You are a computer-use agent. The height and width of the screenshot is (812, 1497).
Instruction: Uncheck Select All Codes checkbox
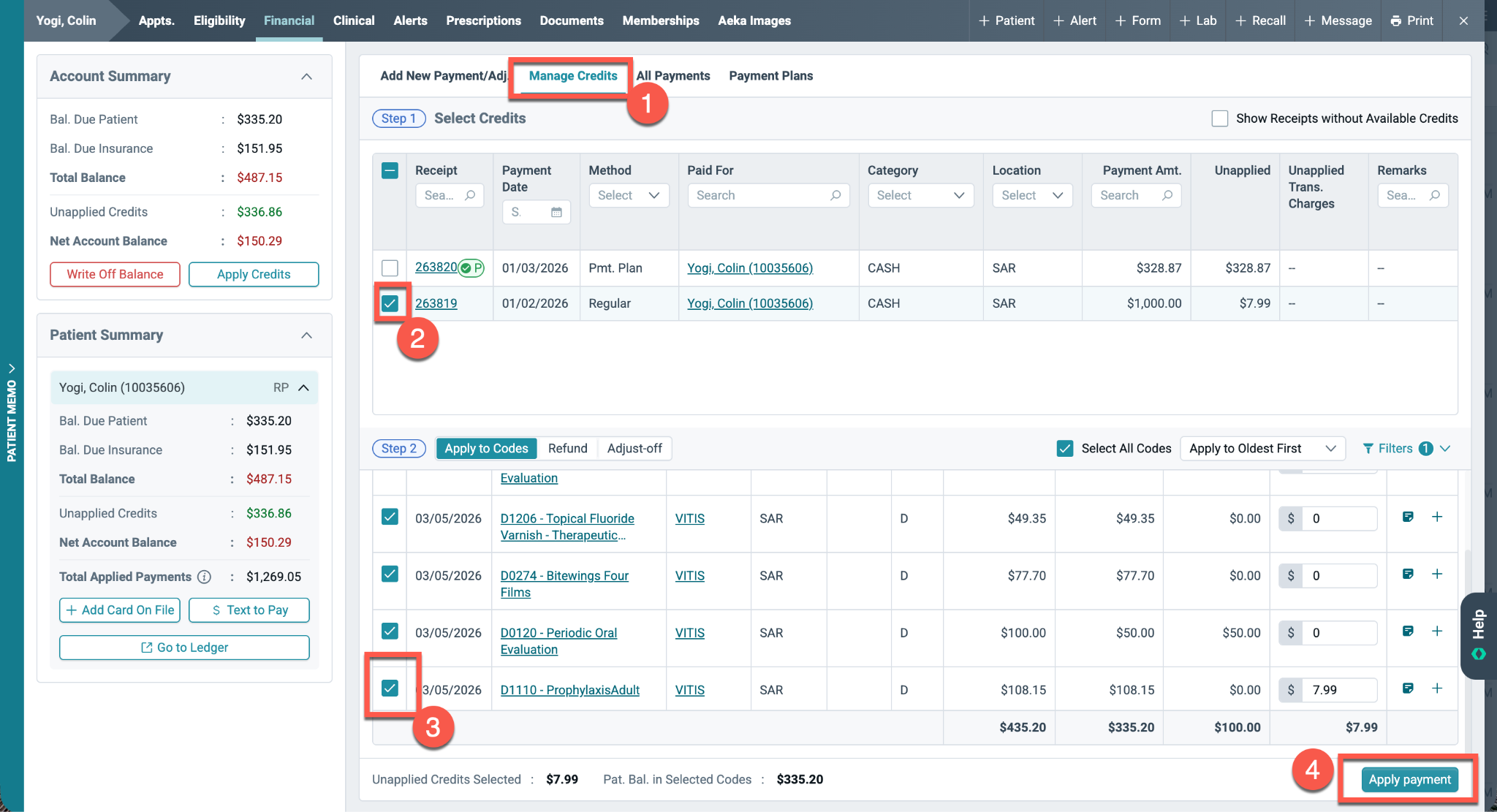click(x=1065, y=448)
